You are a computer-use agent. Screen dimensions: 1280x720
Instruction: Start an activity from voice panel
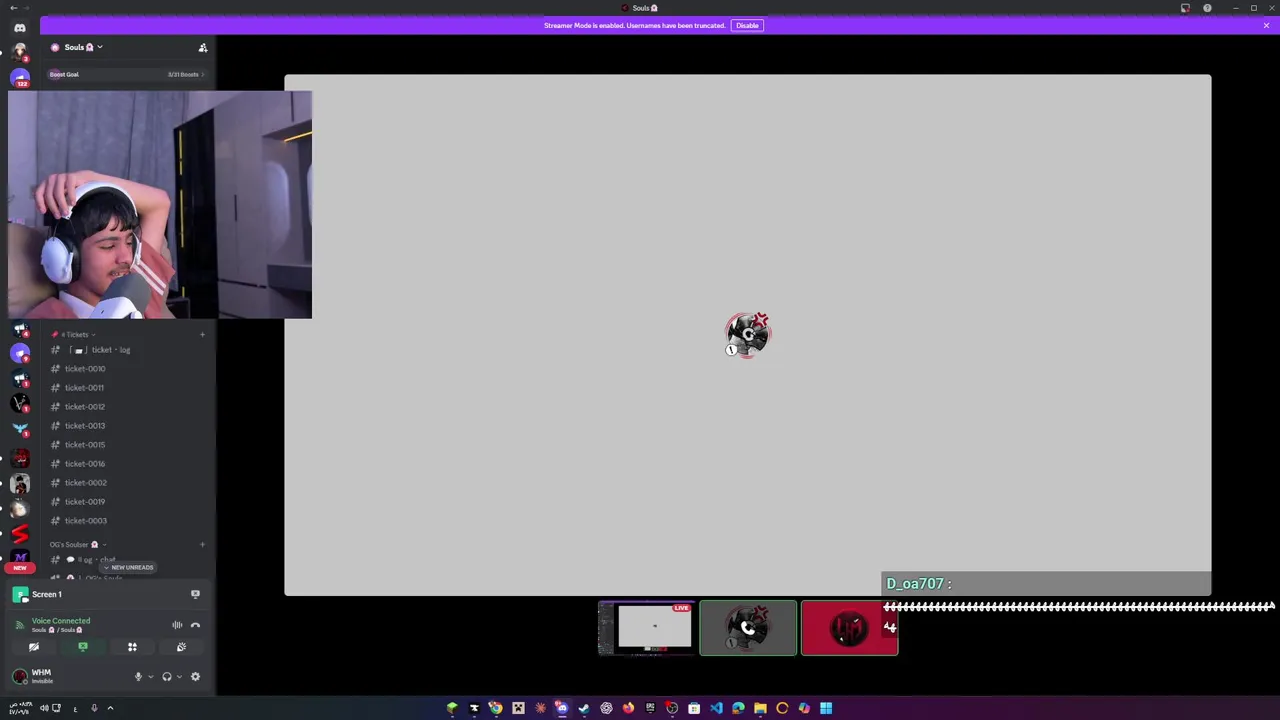click(132, 647)
